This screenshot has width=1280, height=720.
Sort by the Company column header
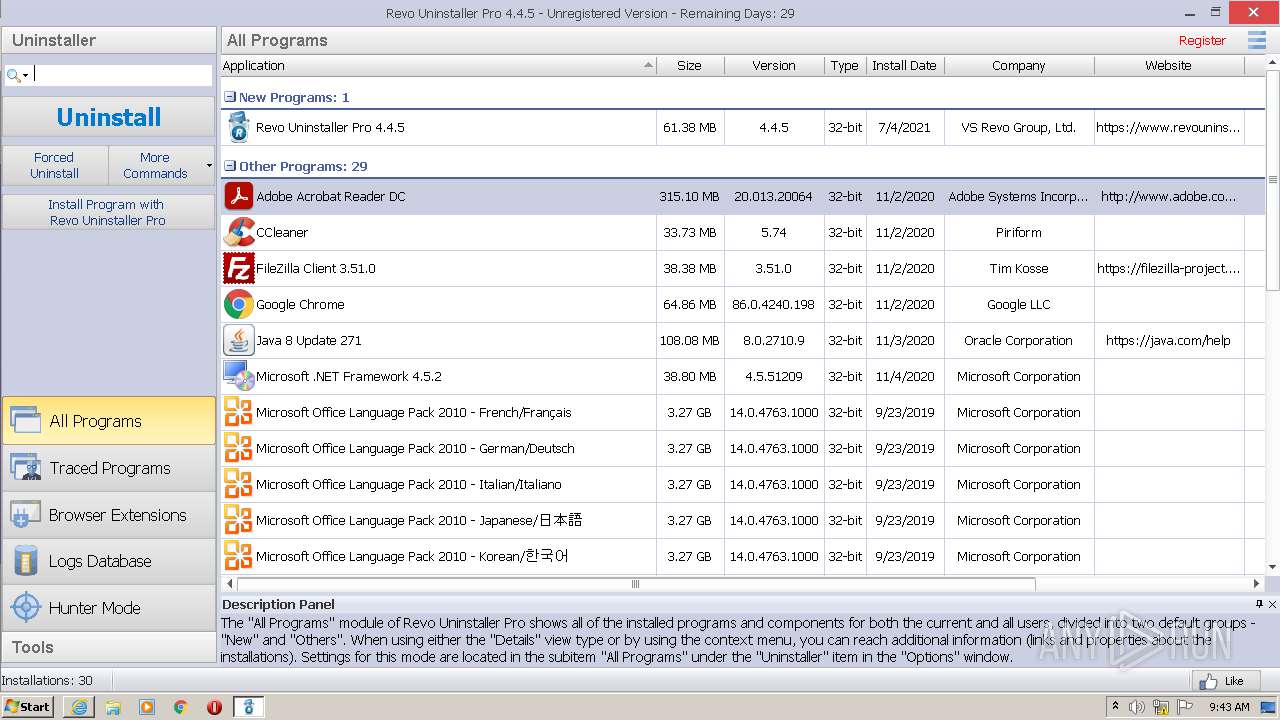click(1019, 65)
